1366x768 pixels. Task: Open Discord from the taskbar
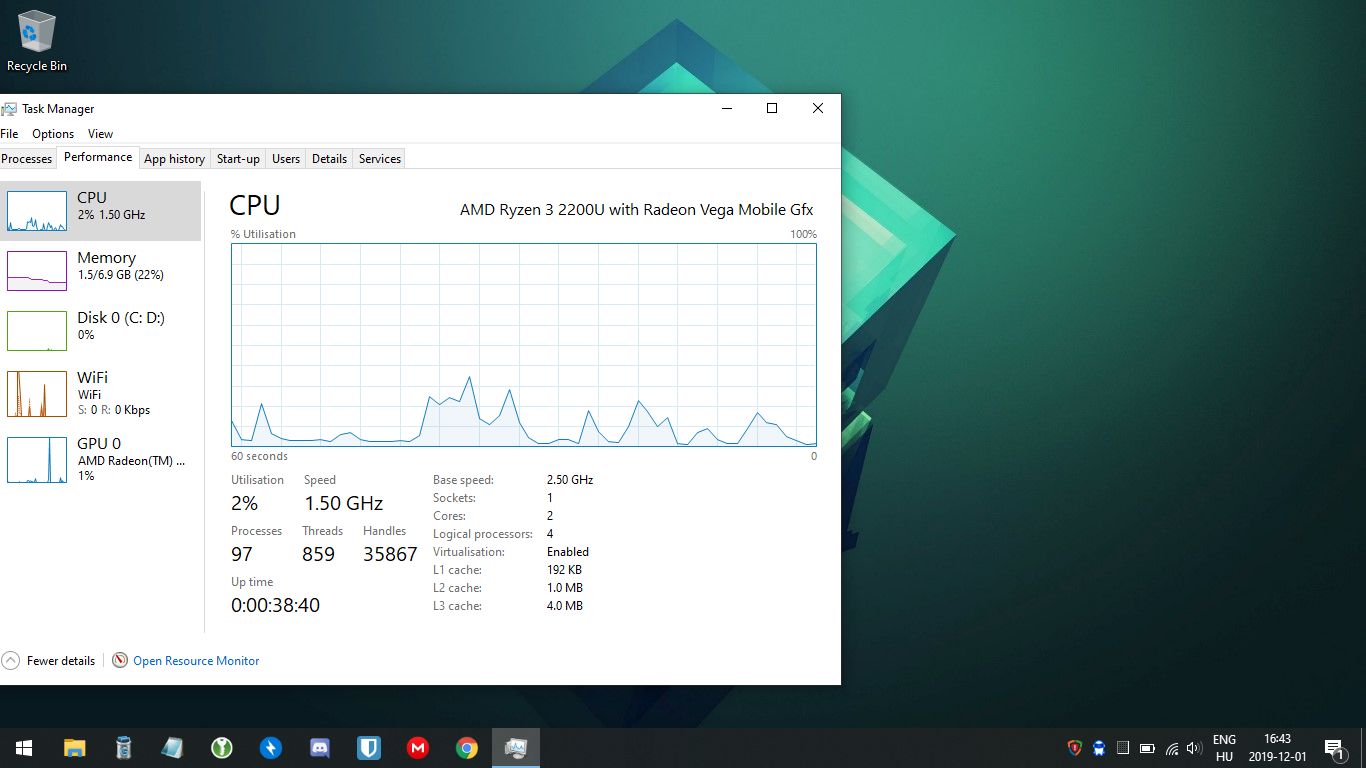320,748
